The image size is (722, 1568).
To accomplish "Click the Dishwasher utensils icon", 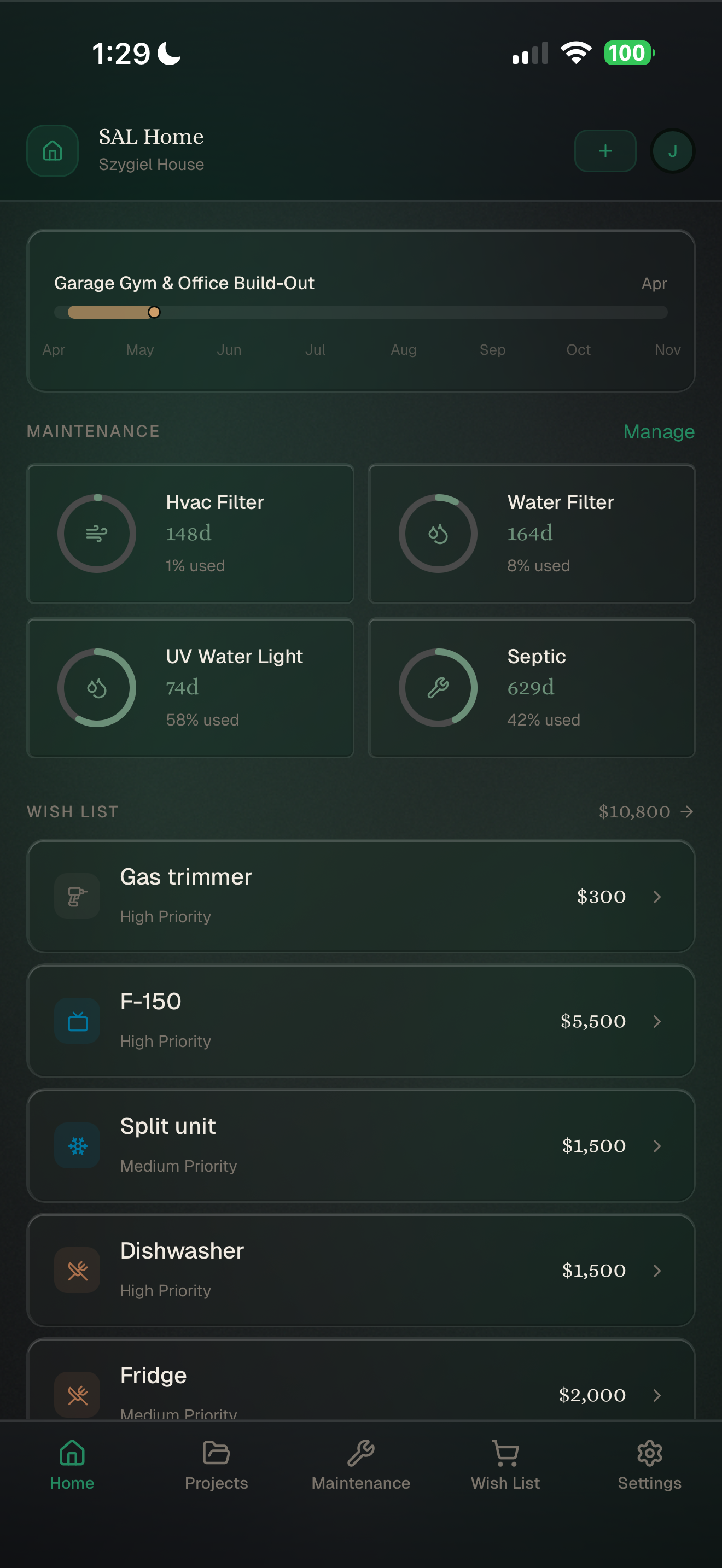I will click(77, 1271).
